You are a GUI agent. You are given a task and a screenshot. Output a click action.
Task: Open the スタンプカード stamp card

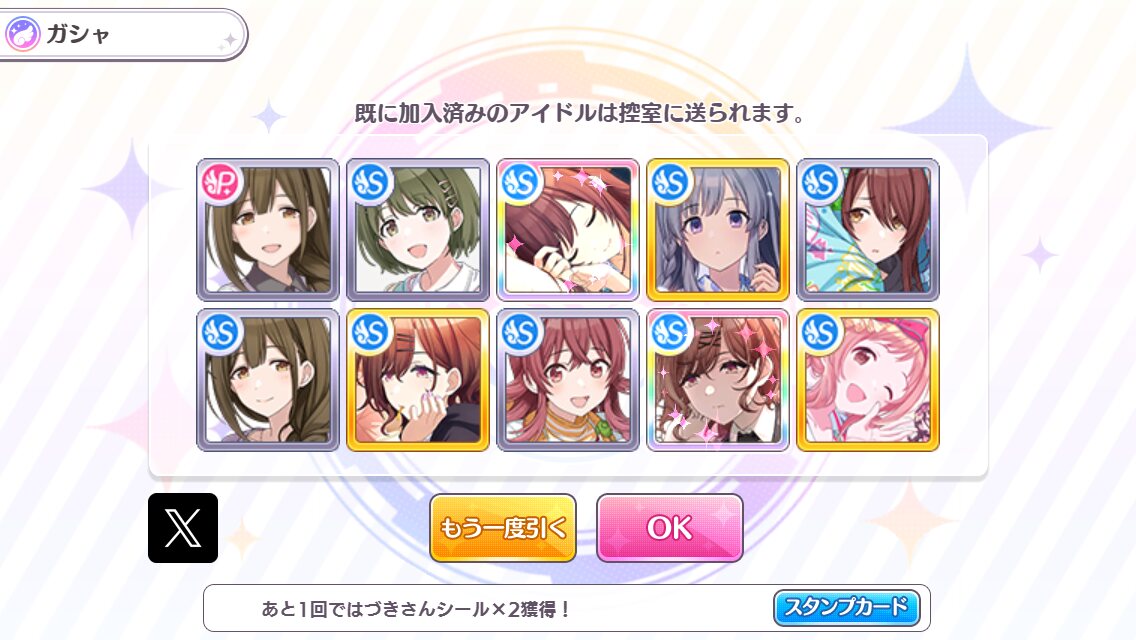[x=846, y=607]
